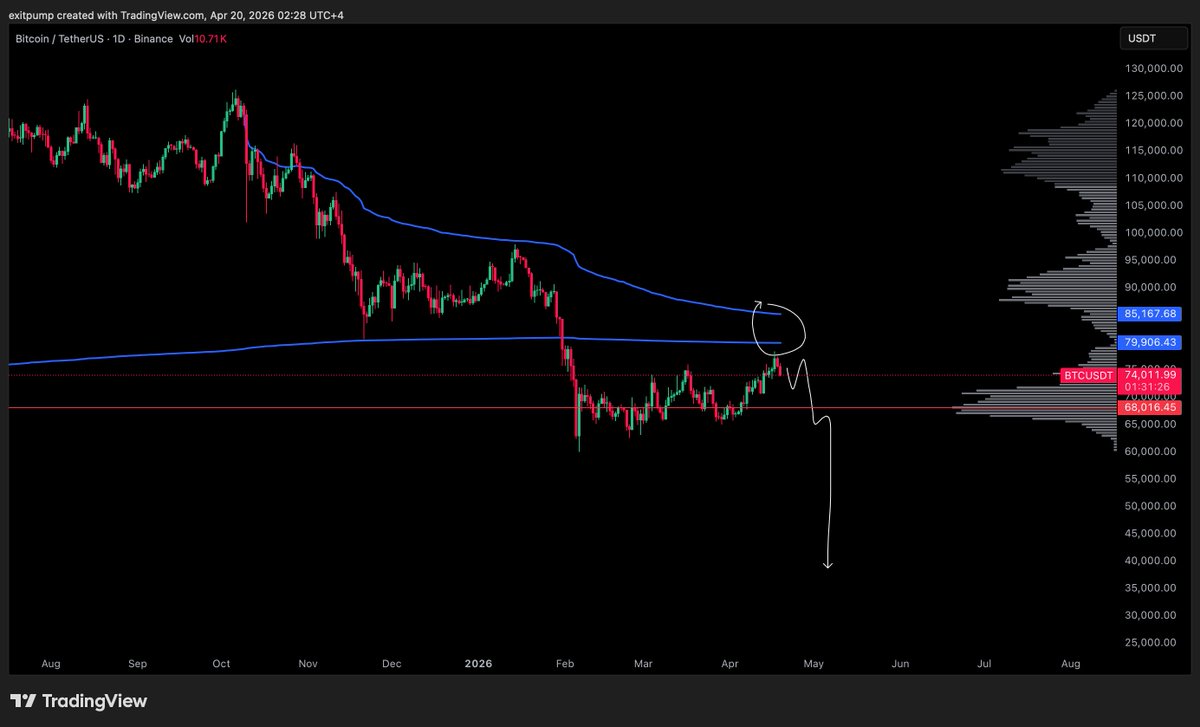
Task: Click the Oct time axis label
Action: click(x=222, y=663)
